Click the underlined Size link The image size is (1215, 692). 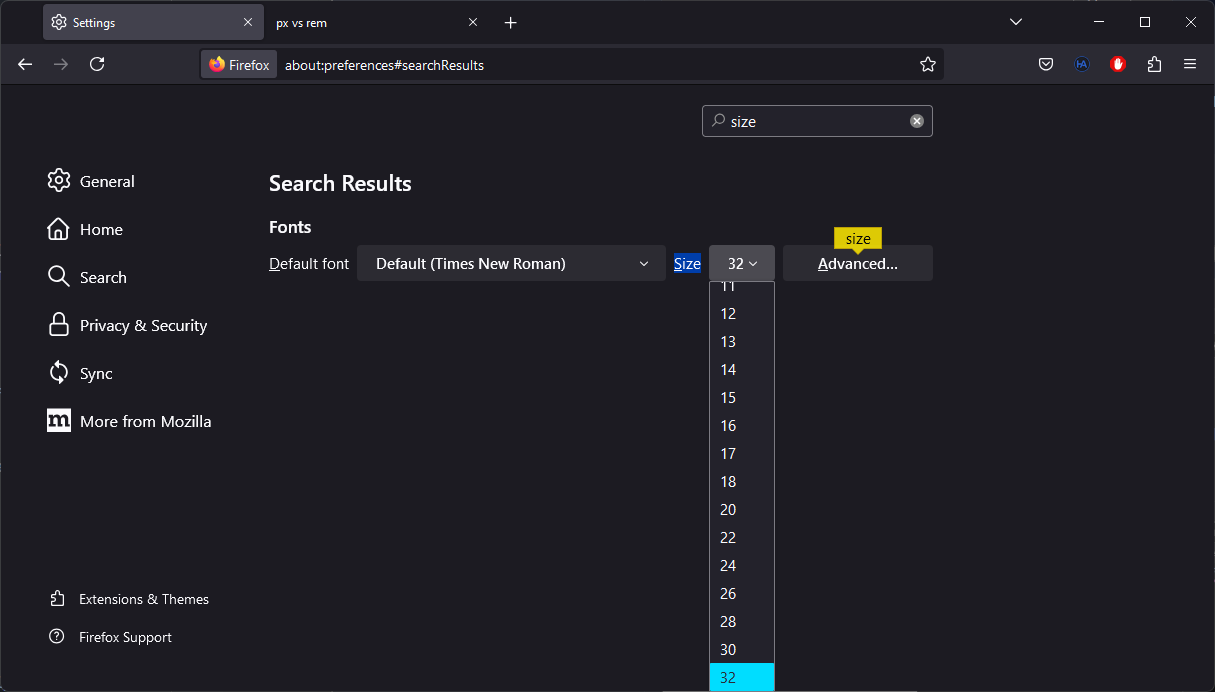tap(687, 263)
